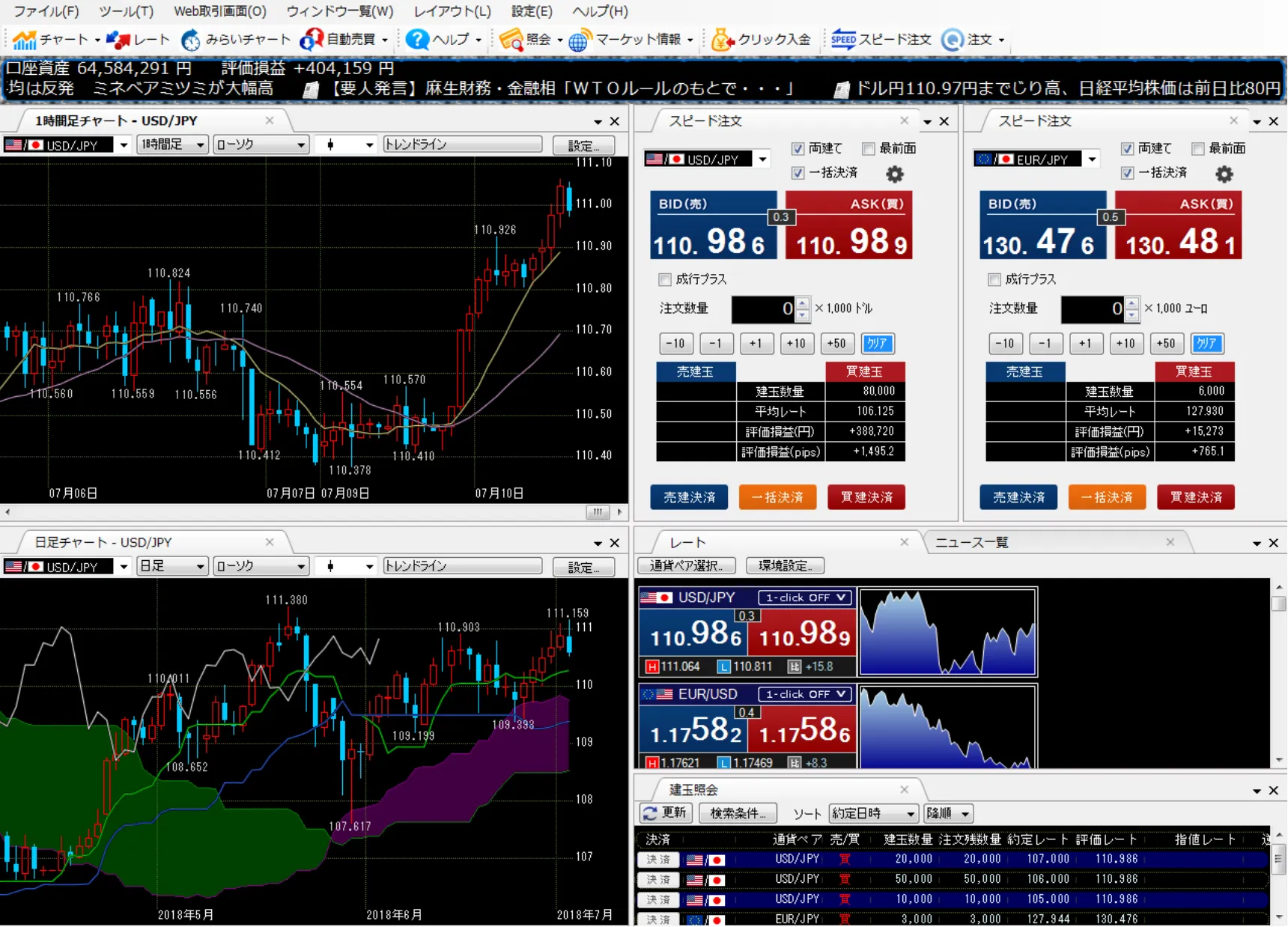Open the 1時間足 timeframe dropdown
1288x927 pixels.
172,145
